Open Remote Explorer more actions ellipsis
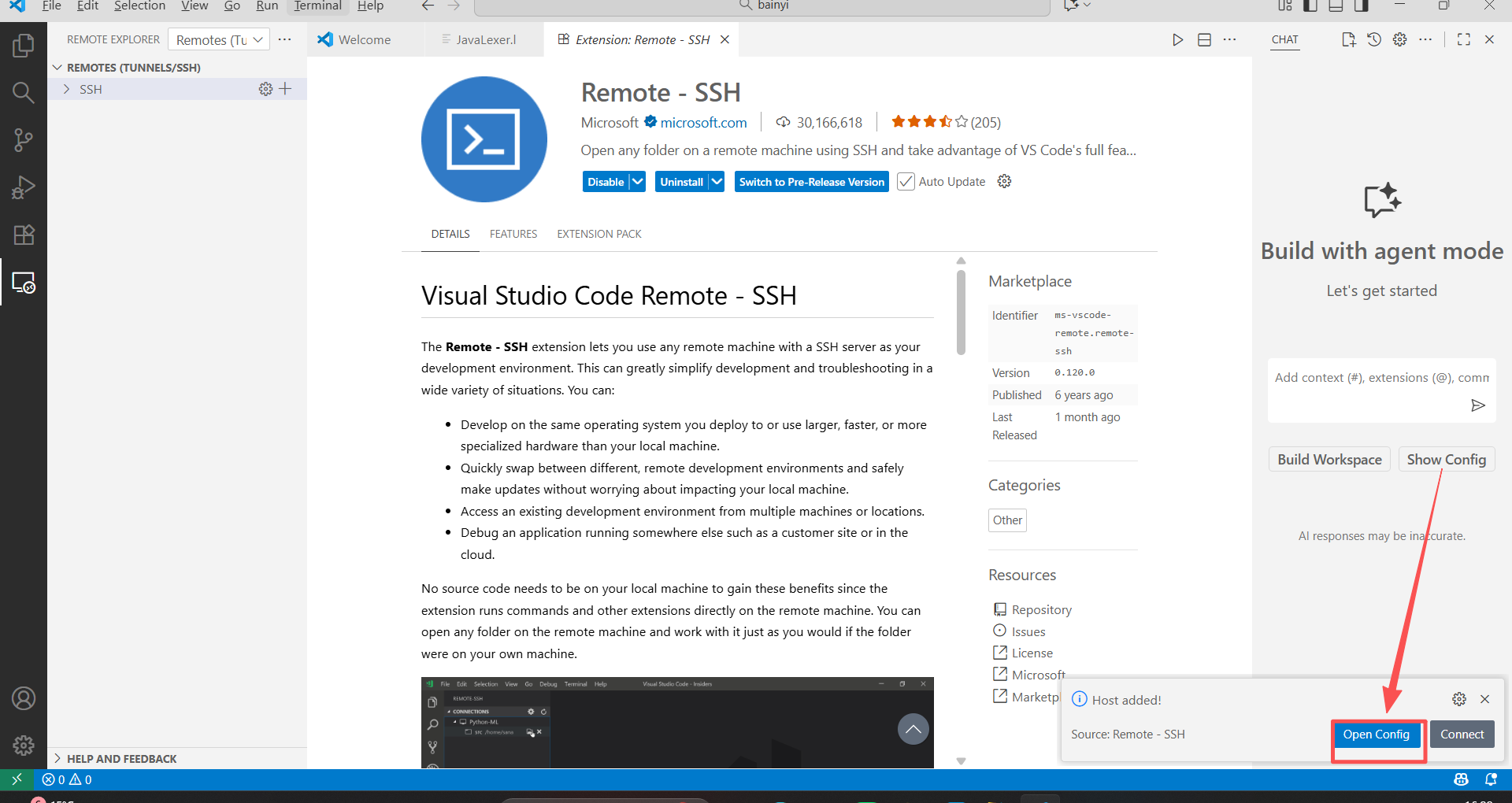 284,39
